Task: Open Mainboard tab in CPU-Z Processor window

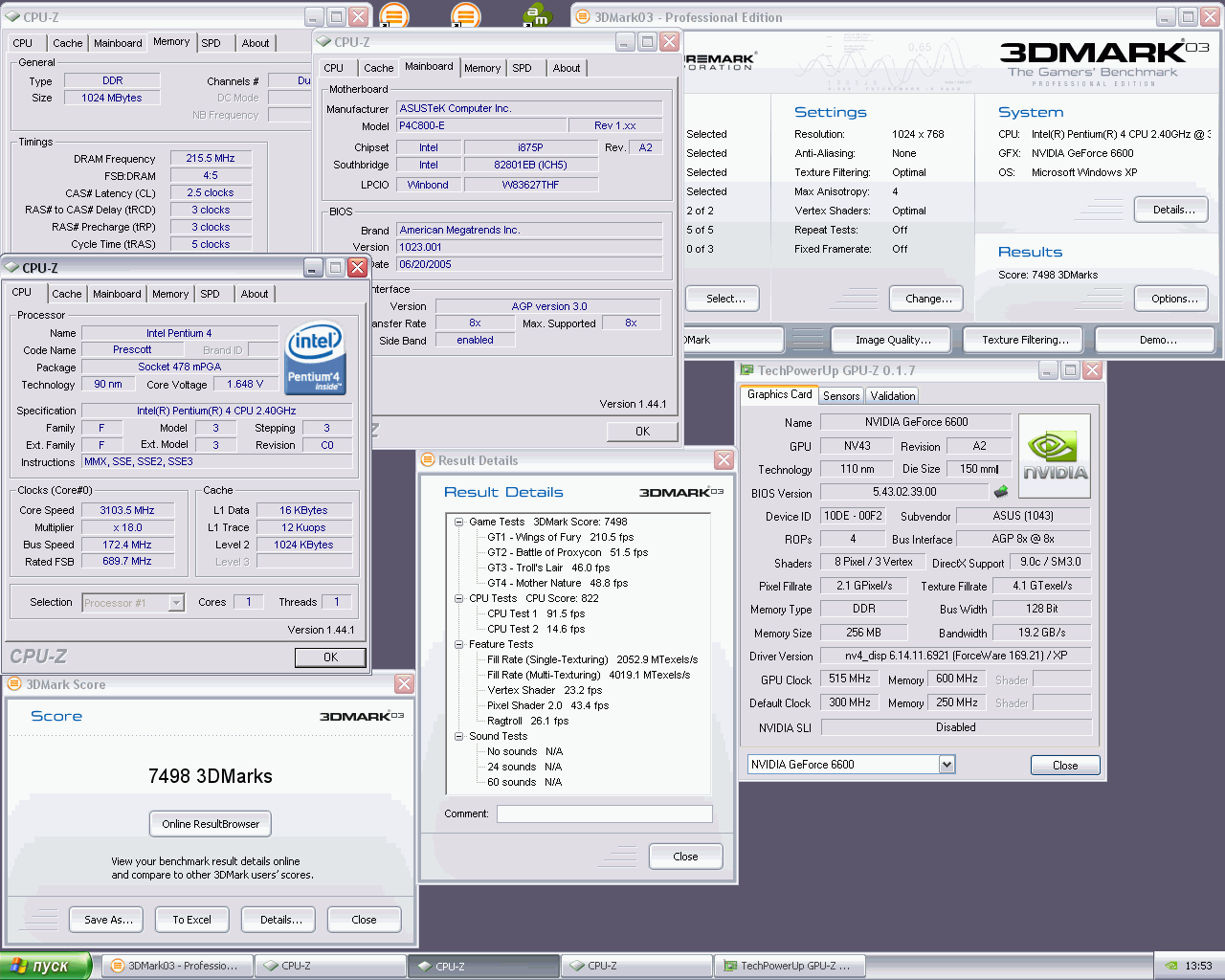Action: pyautogui.click(x=117, y=294)
